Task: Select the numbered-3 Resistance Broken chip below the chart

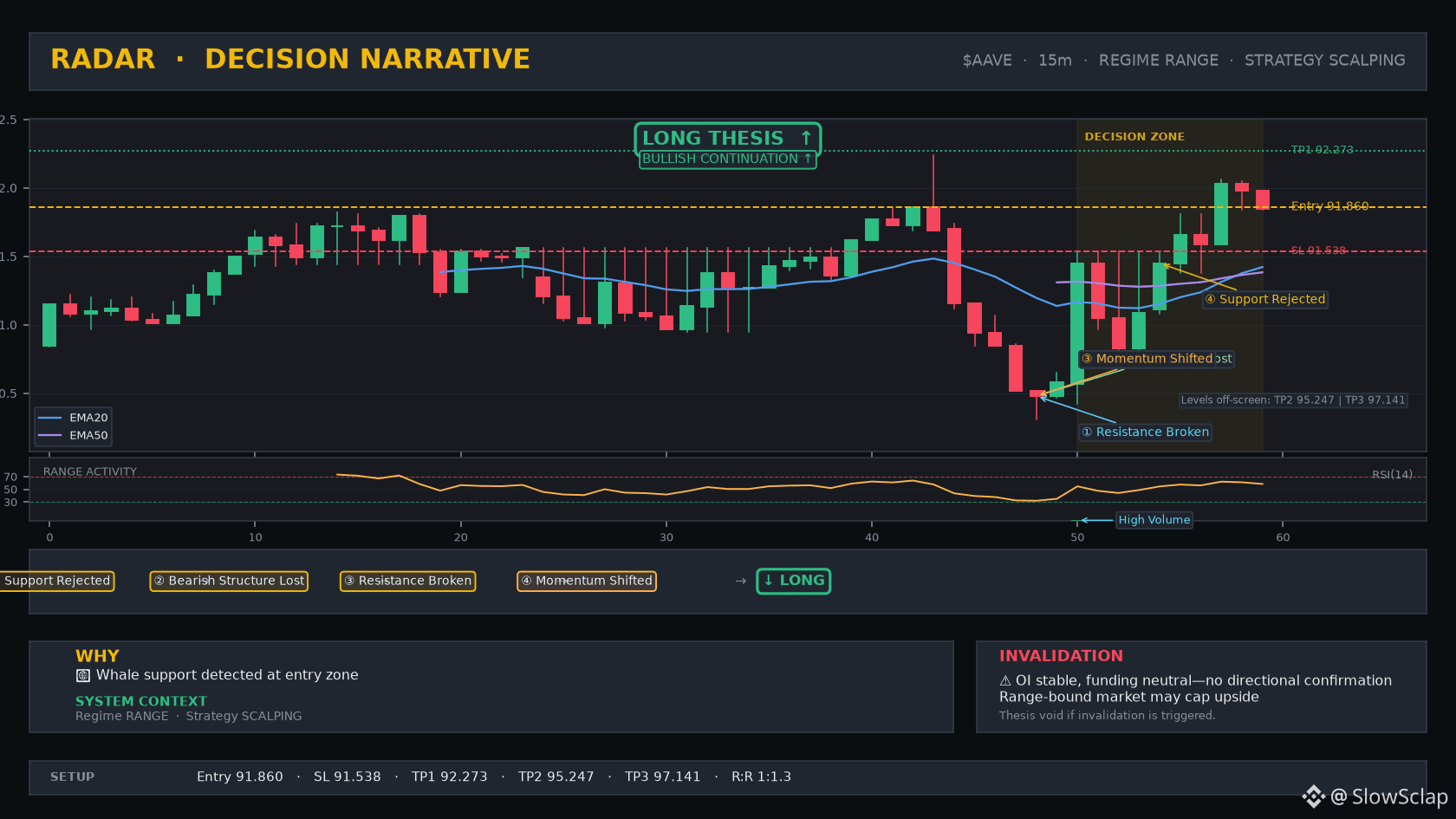Action: pyautogui.click(x=407, y=581)
